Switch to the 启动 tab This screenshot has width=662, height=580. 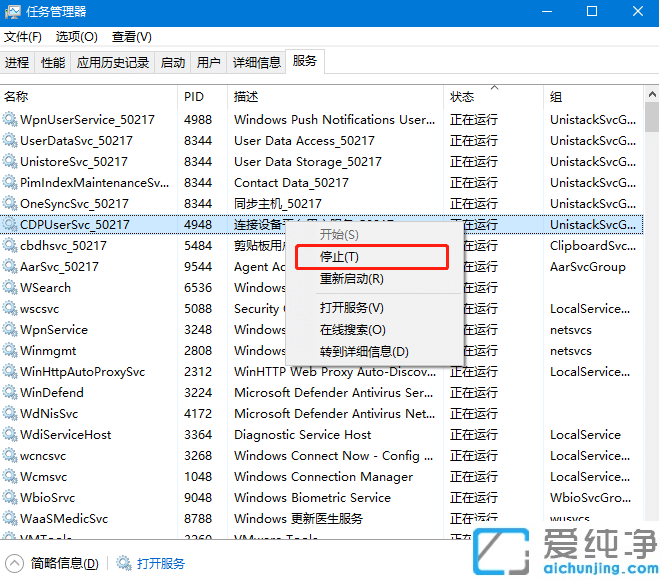[173, 62]
